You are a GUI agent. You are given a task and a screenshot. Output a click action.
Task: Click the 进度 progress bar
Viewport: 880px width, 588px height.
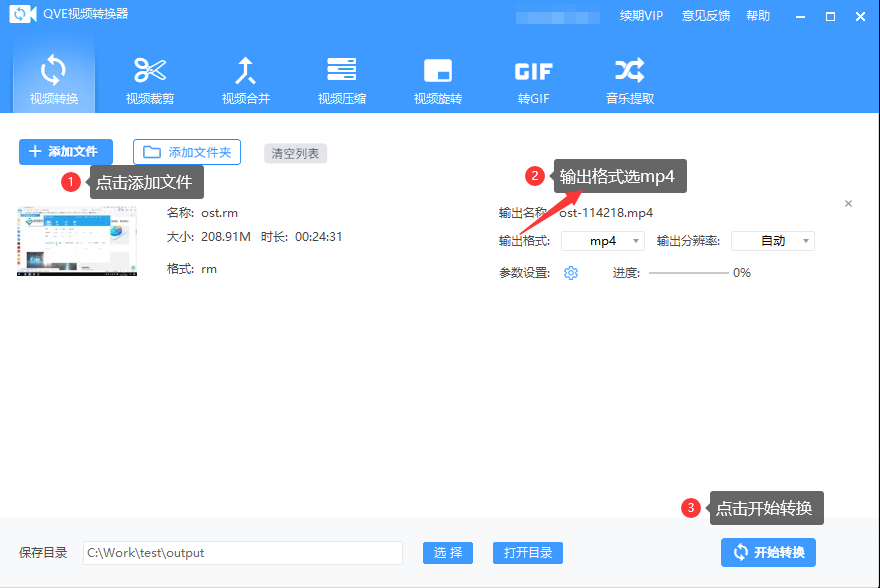click(x=689, y=273)
